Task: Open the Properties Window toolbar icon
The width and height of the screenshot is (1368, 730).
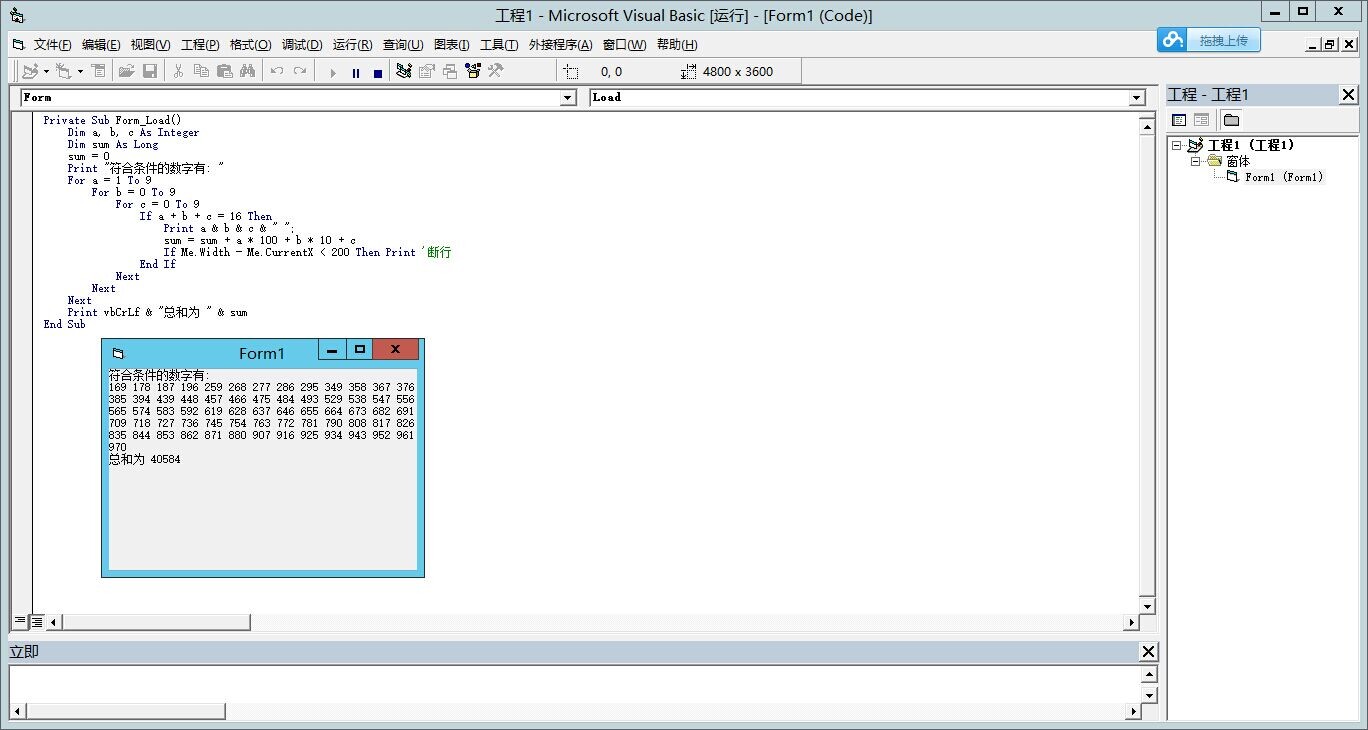Action: 427,71
